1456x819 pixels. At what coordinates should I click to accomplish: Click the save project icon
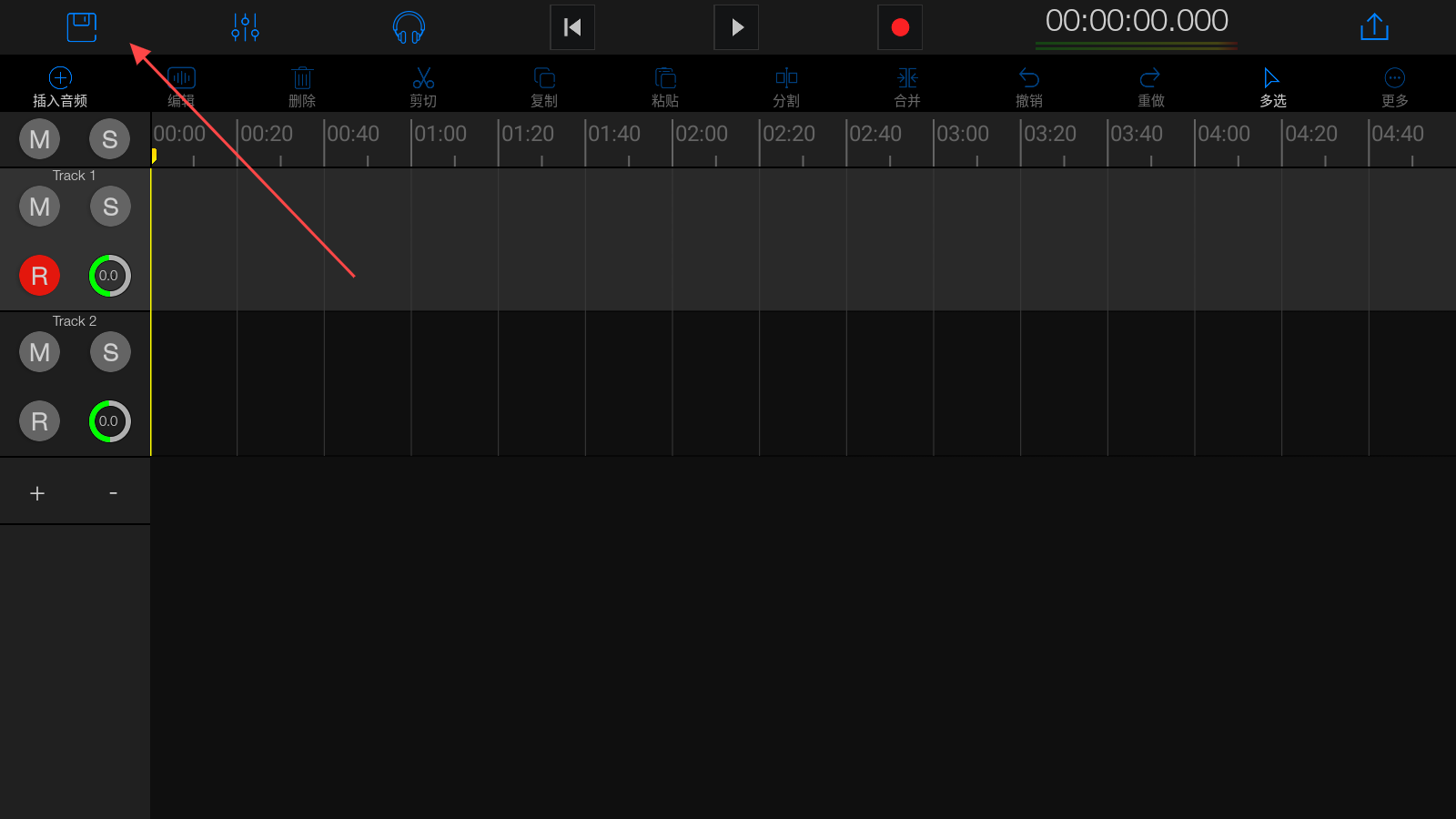pos(82,27)
